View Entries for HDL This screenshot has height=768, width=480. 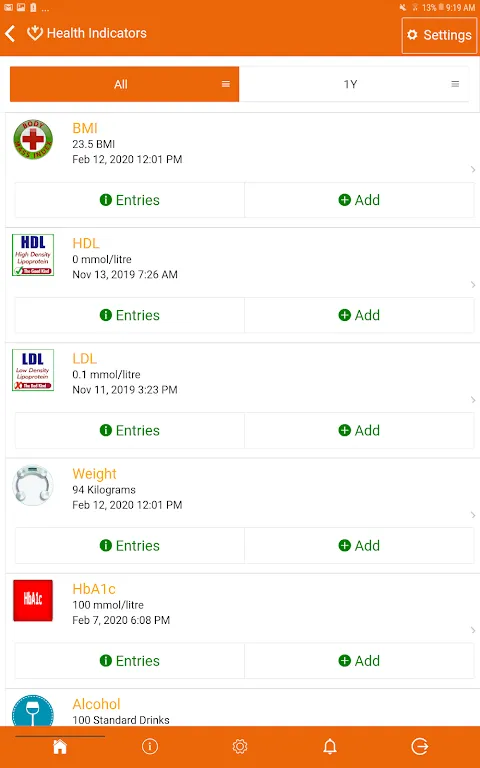130,315
